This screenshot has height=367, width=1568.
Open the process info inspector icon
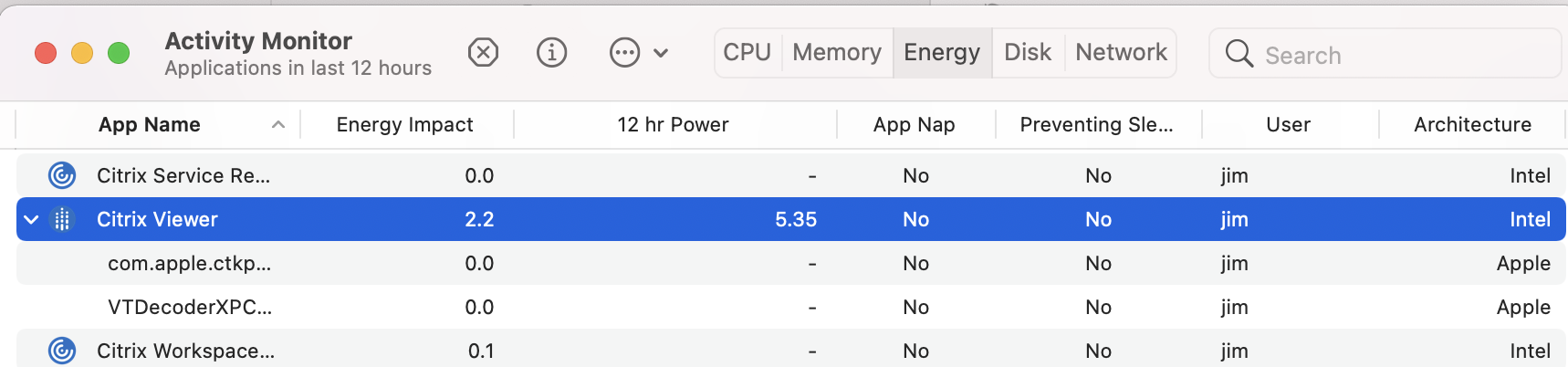pos(551,53)
